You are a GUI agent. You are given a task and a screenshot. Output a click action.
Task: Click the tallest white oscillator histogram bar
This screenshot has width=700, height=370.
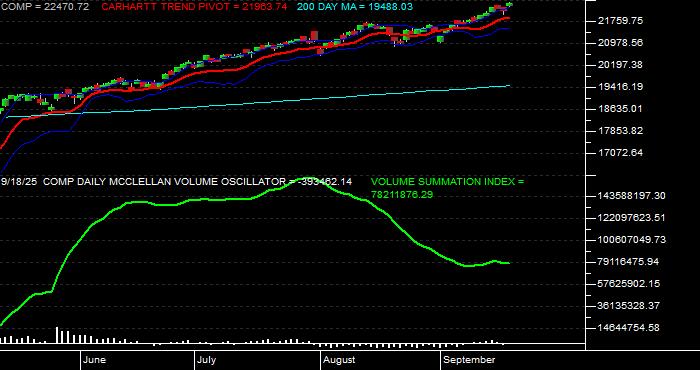click(x=57, y=335)
